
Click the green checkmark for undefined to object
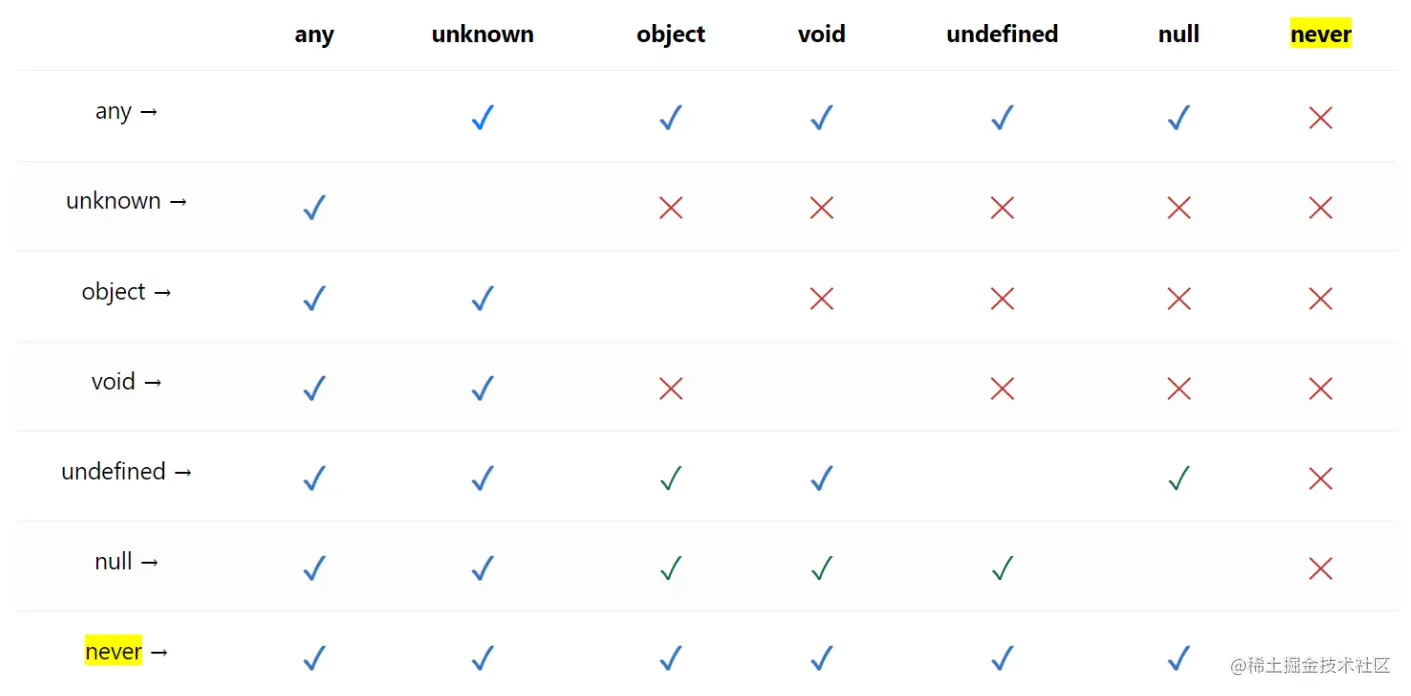pos(671,479)
